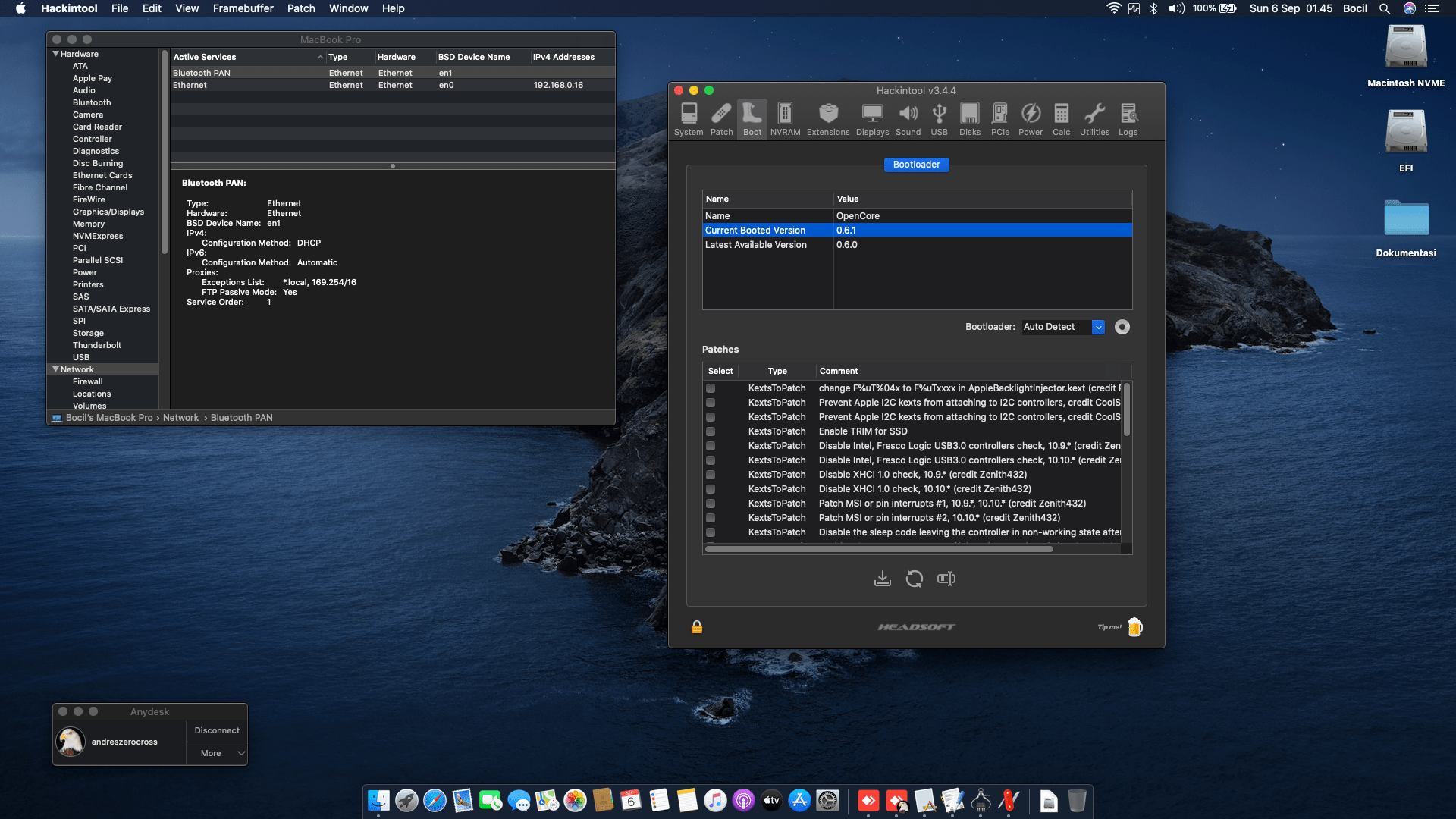Show the Extensions section in Hackintool
1456x819 pixels.
pos(828,119)
